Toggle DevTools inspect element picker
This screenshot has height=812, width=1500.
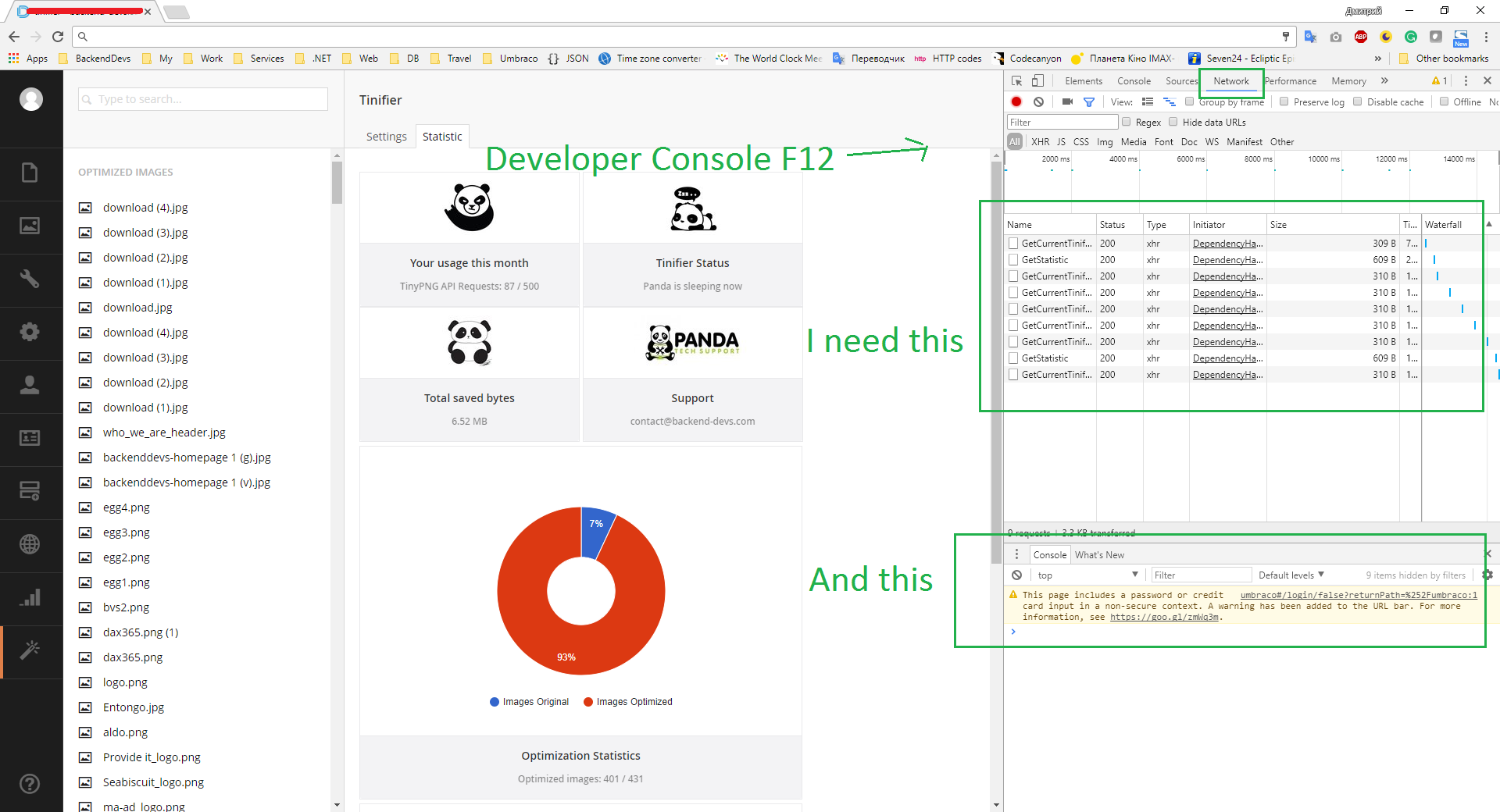click(1016, 81)
